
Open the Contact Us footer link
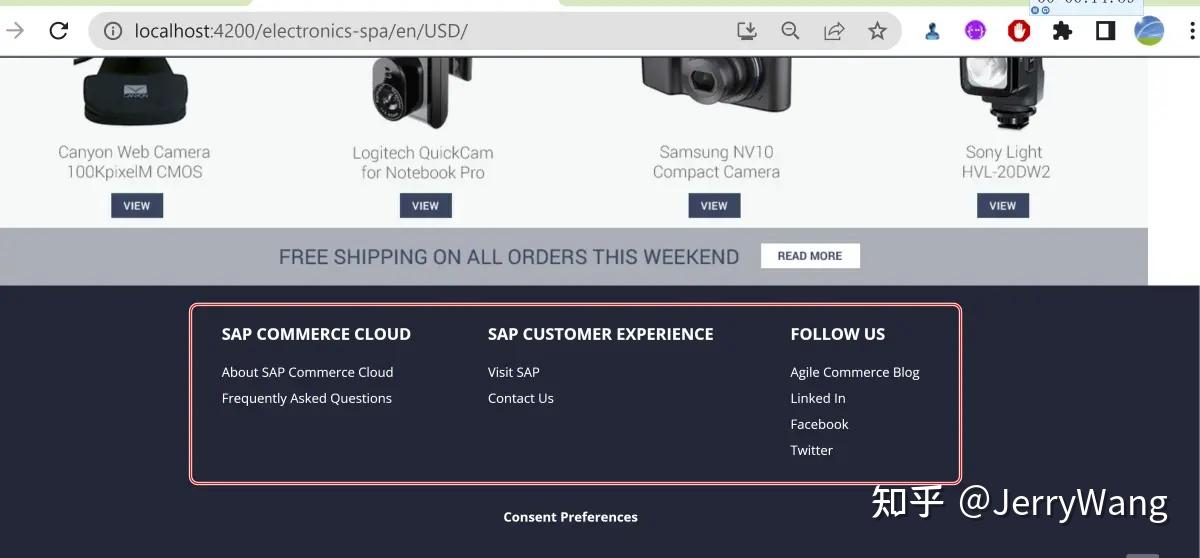520,398
